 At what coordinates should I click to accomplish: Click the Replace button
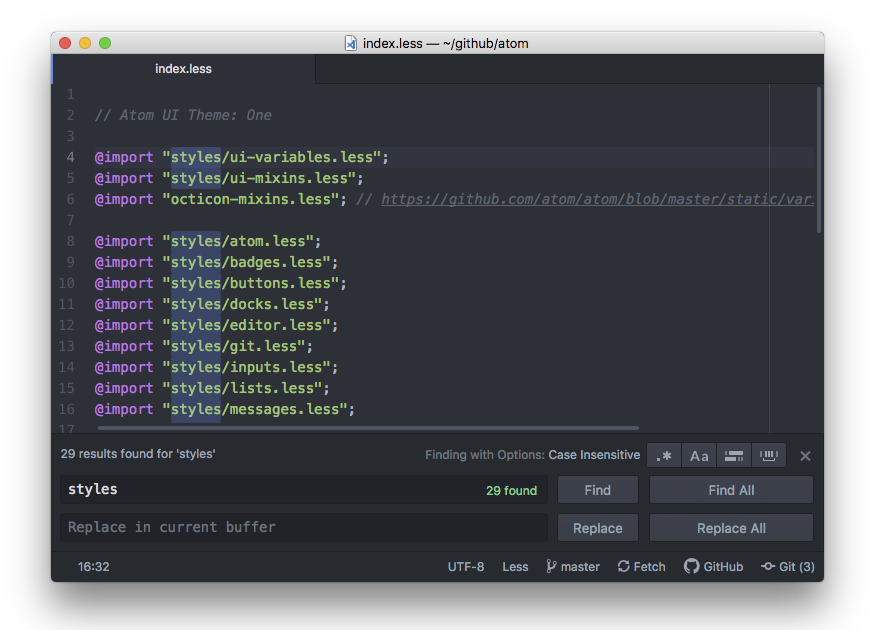pos(598,528)
